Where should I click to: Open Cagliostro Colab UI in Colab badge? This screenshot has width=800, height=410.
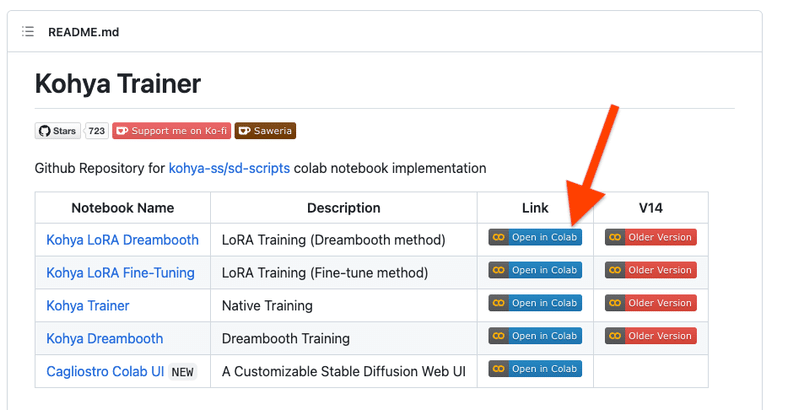535,369
